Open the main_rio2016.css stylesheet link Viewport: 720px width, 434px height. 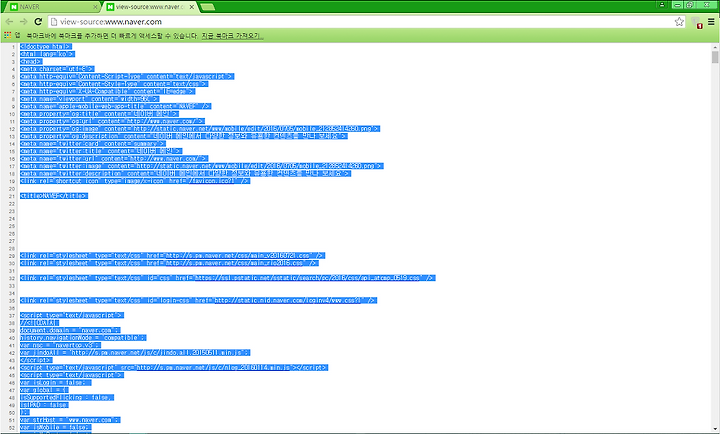click(236, 263)
